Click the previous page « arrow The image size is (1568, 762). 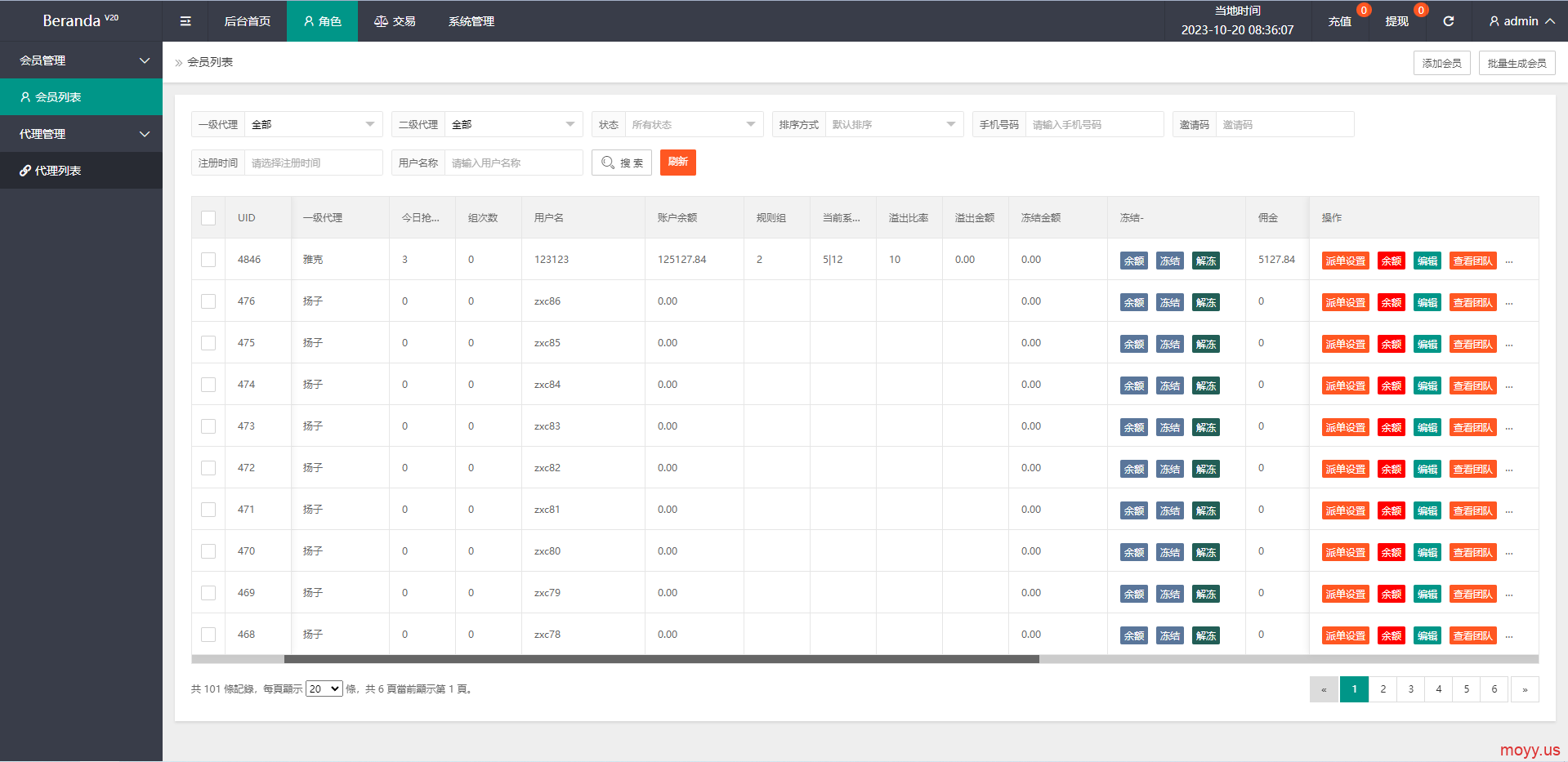[x=1324, y=689]
